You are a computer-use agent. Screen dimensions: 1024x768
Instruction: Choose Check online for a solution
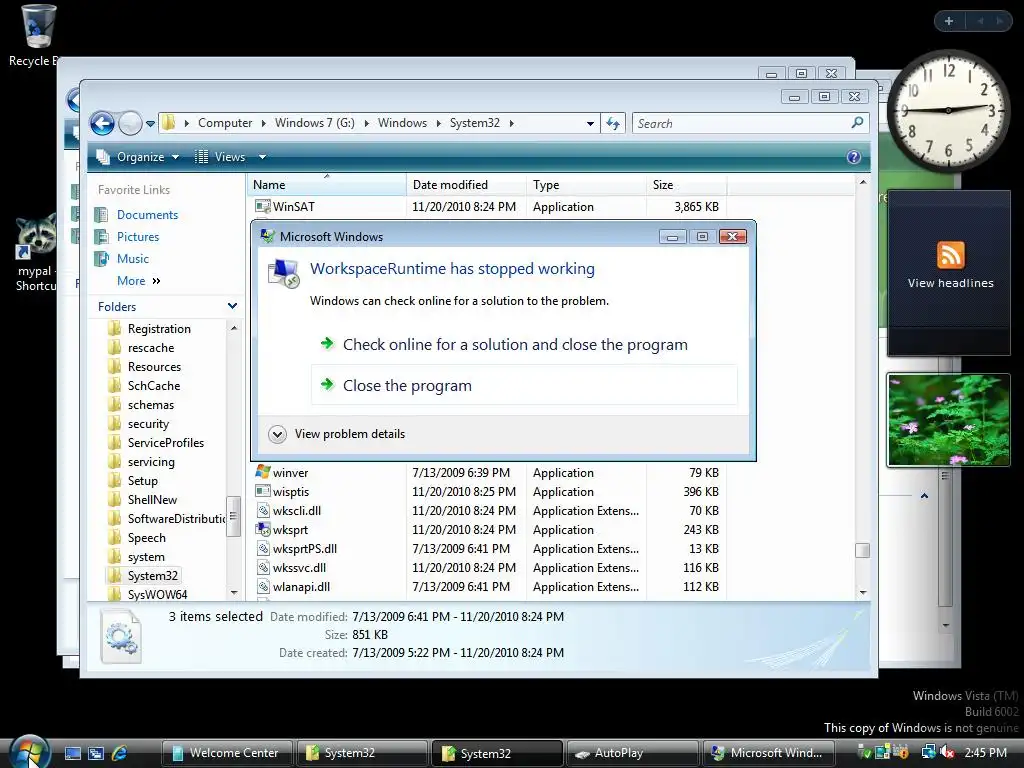coord(524,344)
